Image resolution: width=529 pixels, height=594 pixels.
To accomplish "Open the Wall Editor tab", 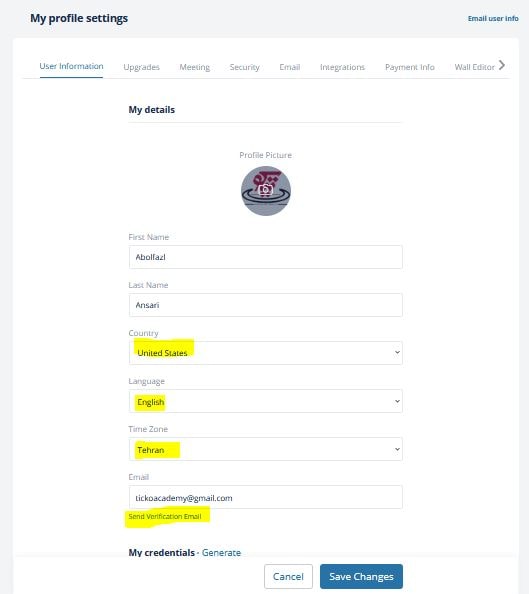I will click(474, 67).
